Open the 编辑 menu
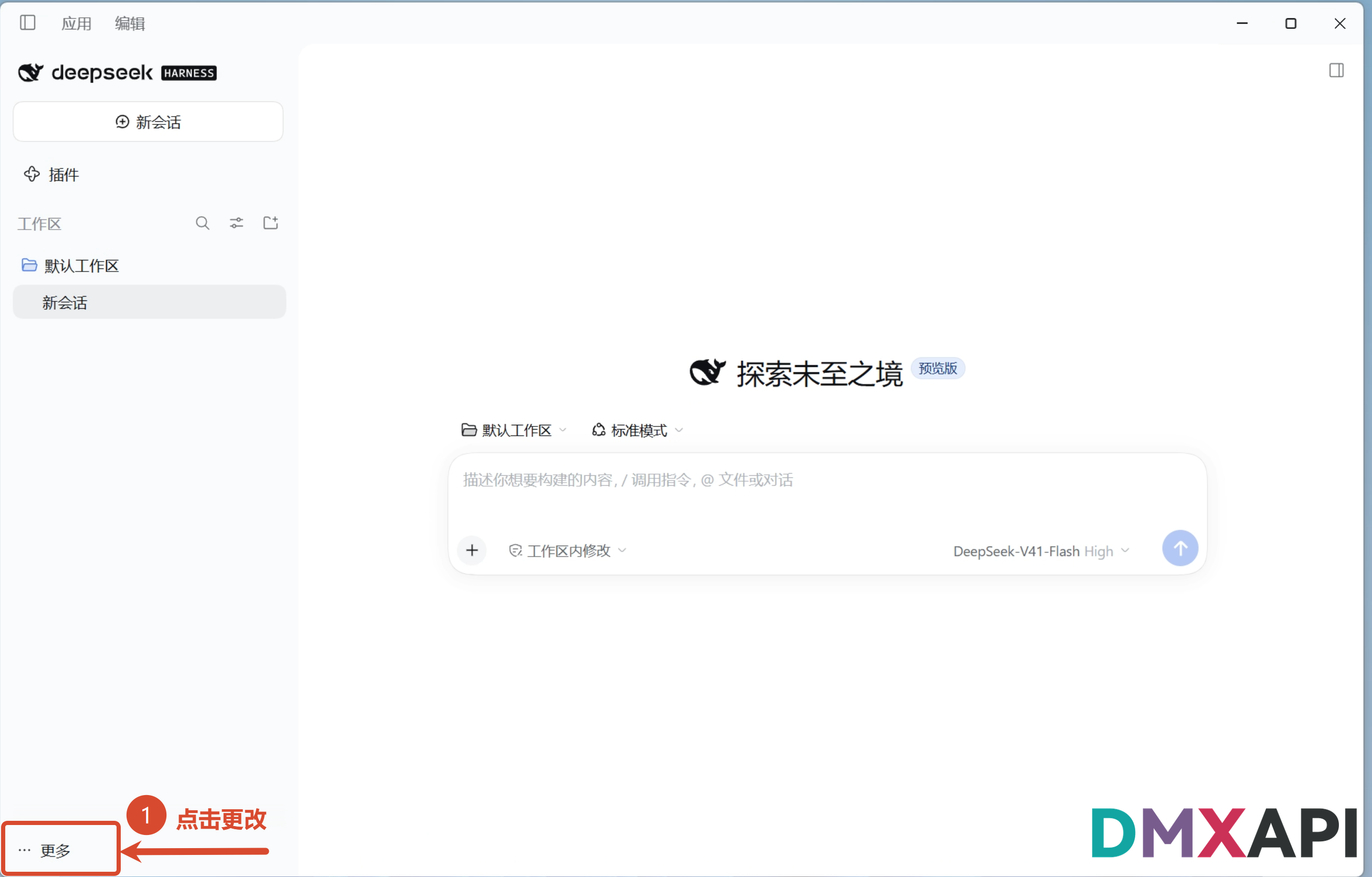 click(130, 23)
